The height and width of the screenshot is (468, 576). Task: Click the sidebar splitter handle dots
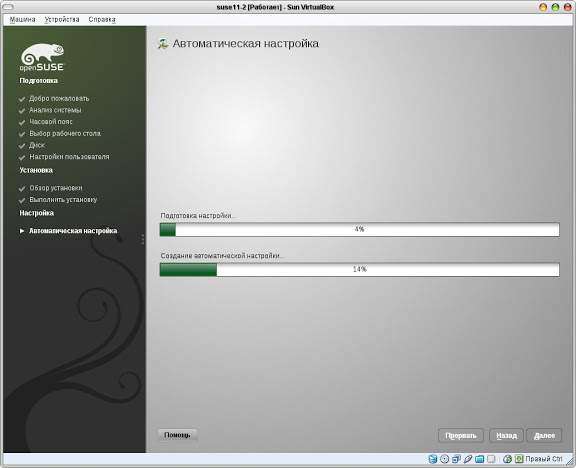click(142, 239)
